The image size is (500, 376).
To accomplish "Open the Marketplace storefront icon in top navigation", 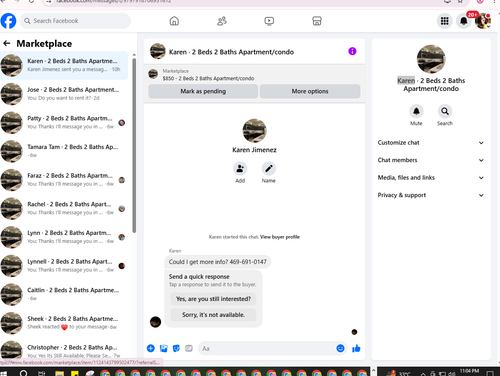I will click(317, 21).
